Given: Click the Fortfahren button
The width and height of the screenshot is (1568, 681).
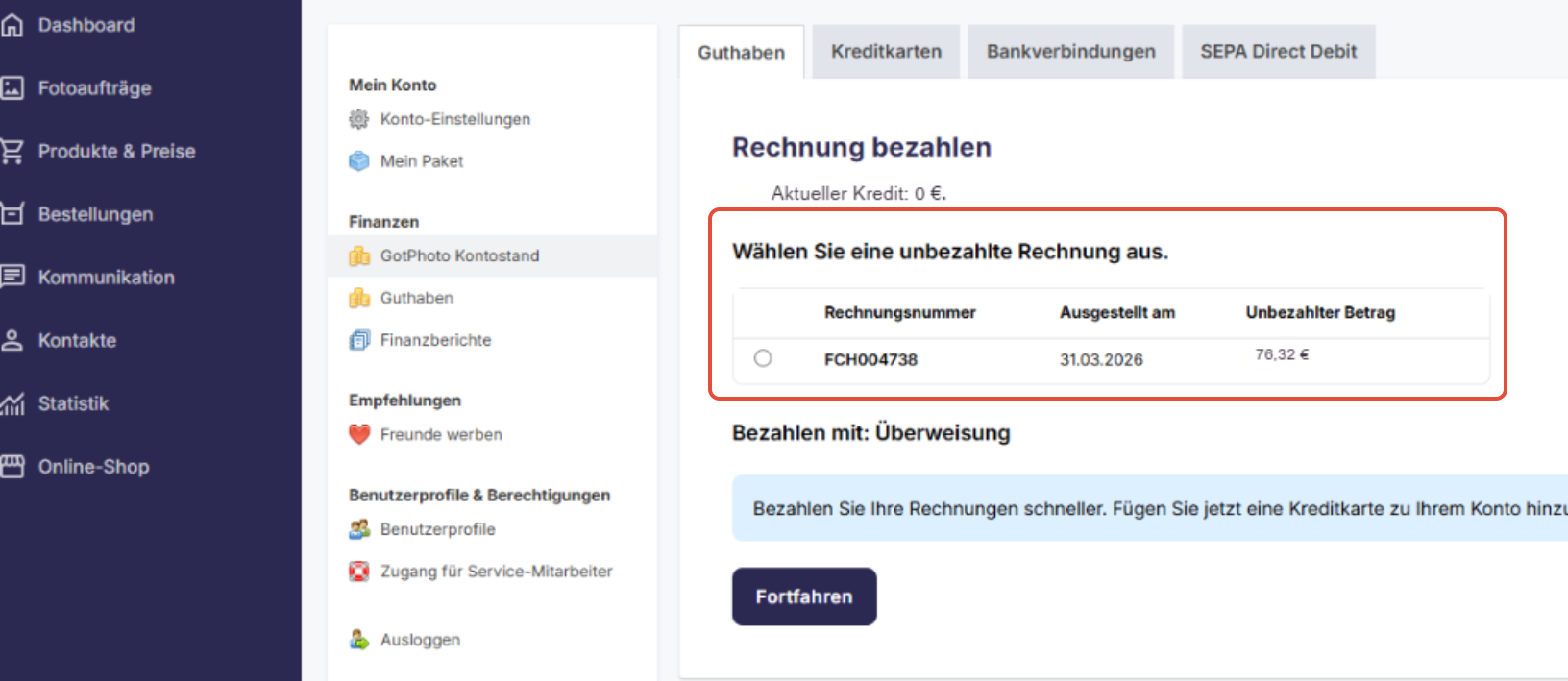Looking at the screenshot, I should pyautogui.click(x=804, y=596).
